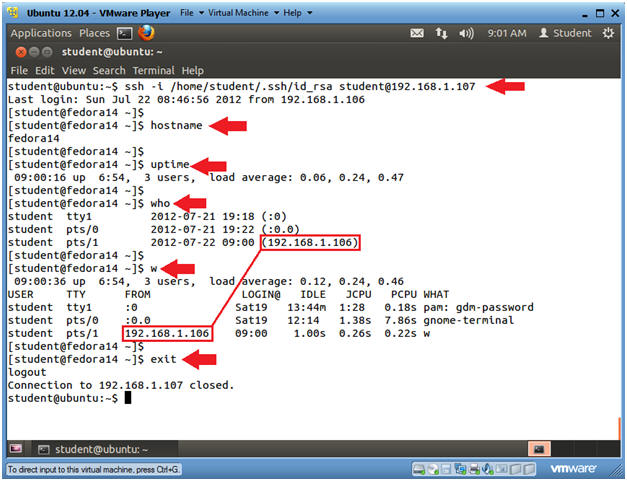This screenshot has width=627, height=481.
Task: Click the '09:00:16 up 6:54' uptime output
Action: (x=209, y=178)
